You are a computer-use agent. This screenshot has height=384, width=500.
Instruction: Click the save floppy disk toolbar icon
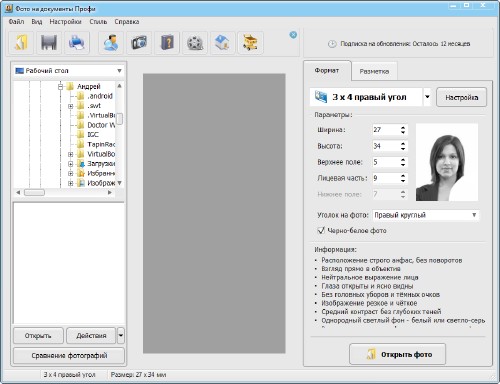pyautogui.click(x=49, y=43)
